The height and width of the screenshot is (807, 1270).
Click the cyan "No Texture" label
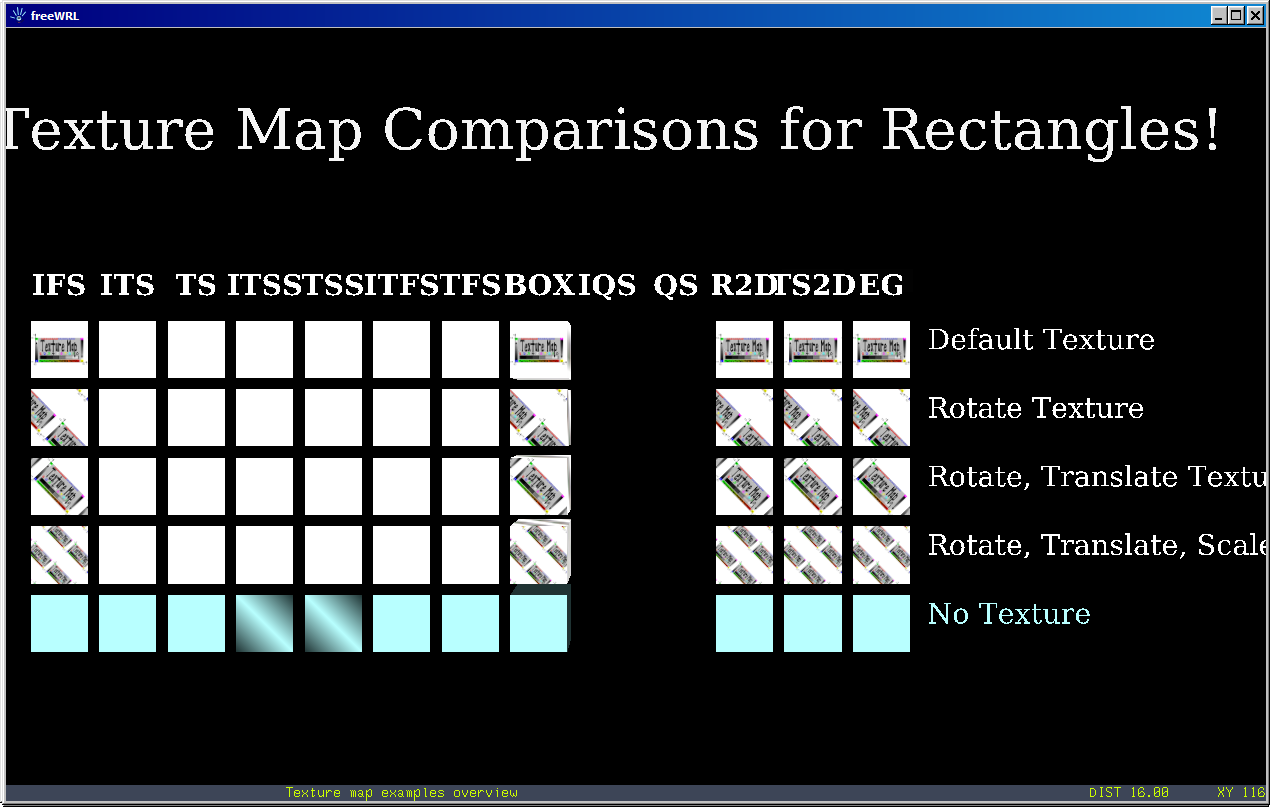coord(1008,613)
